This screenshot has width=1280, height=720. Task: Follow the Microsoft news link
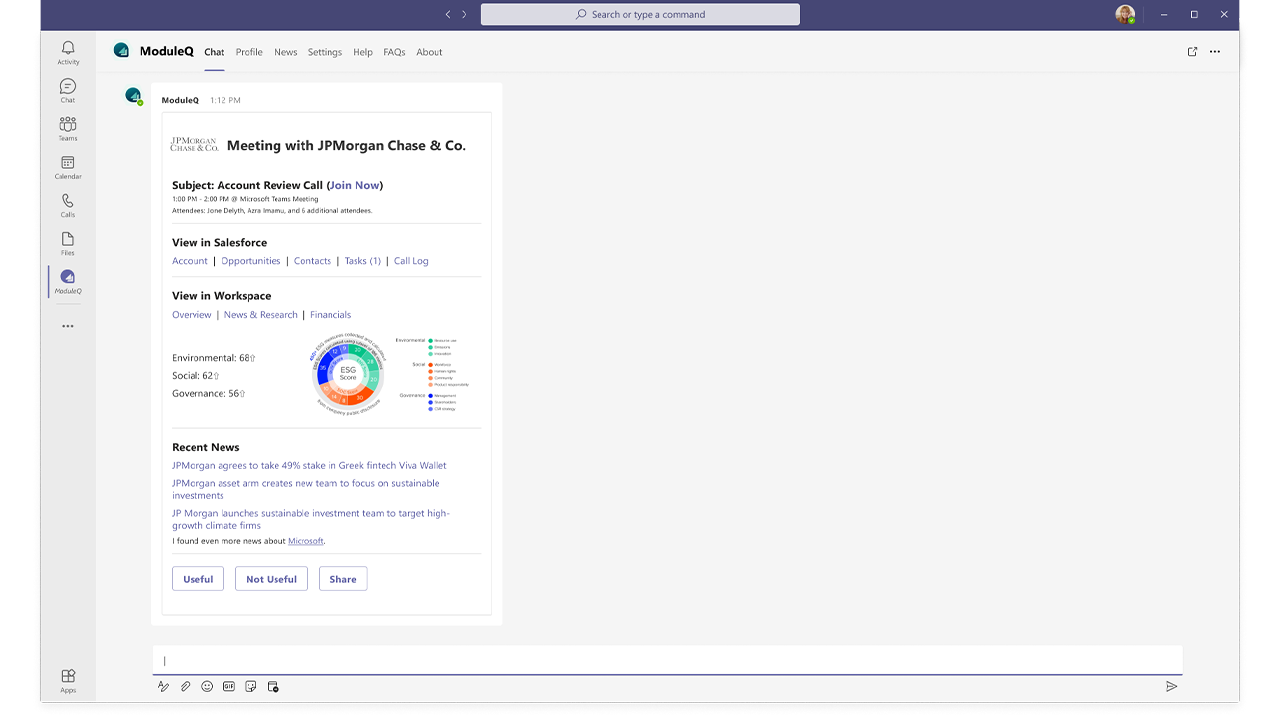click(306, 541)
